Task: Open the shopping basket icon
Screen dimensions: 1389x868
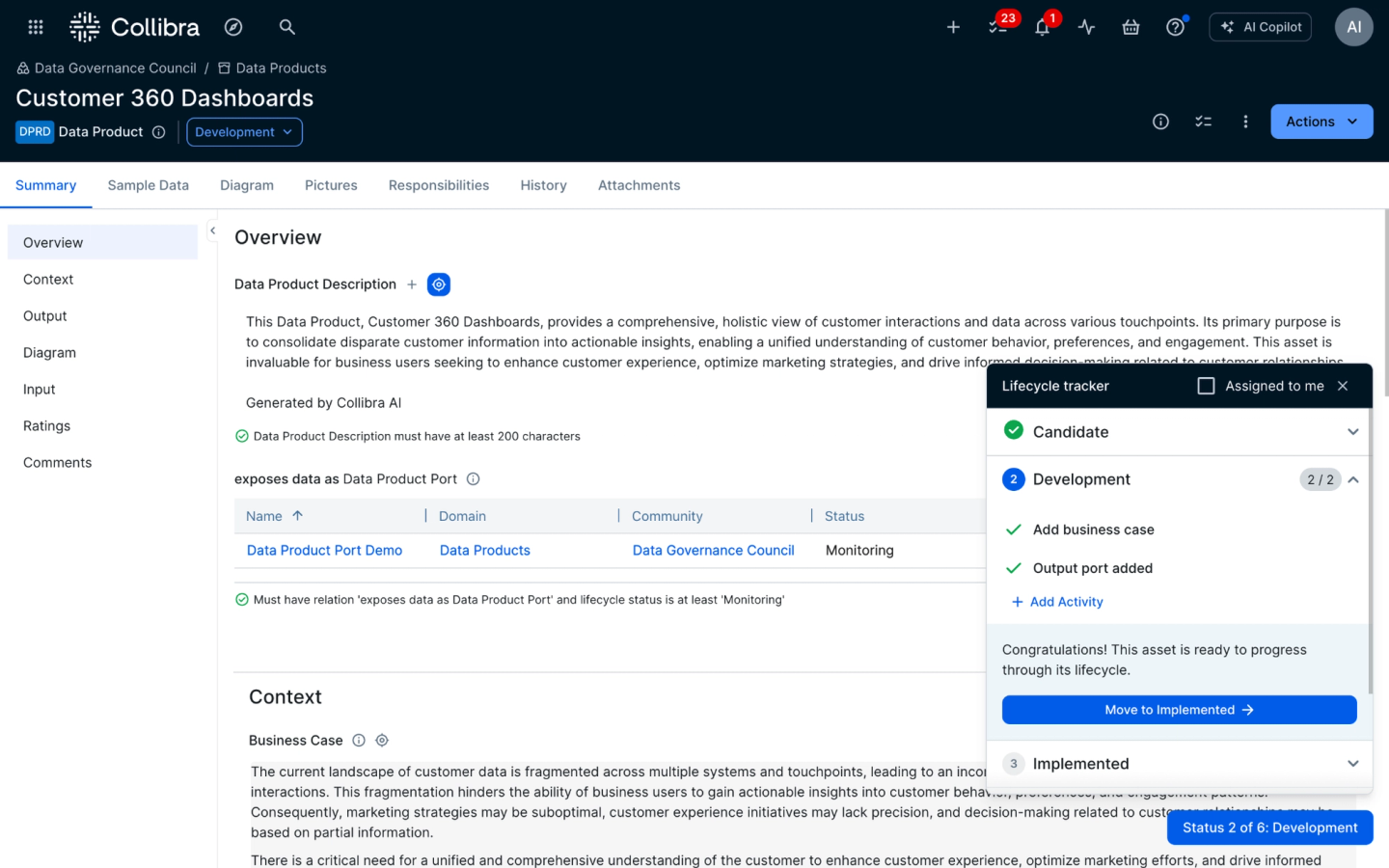Action: click(x=1130, y=27)
